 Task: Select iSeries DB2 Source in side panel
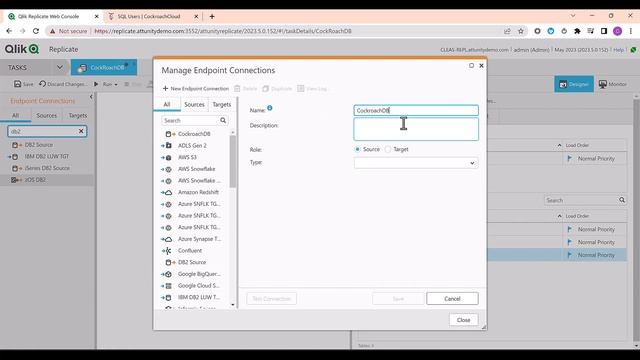coord(47,168)
